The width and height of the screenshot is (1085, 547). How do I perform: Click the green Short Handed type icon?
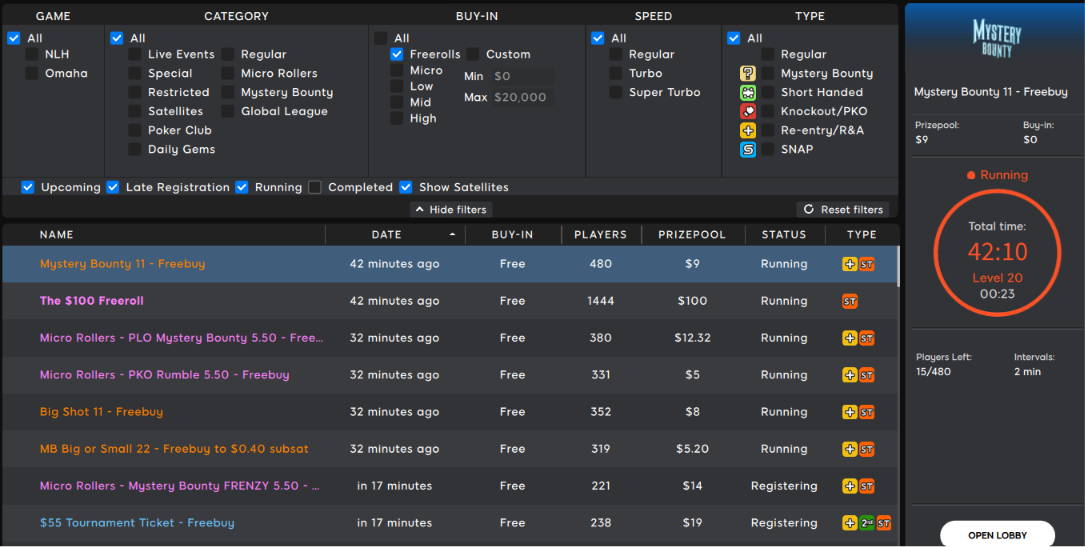tap(747, 92)
